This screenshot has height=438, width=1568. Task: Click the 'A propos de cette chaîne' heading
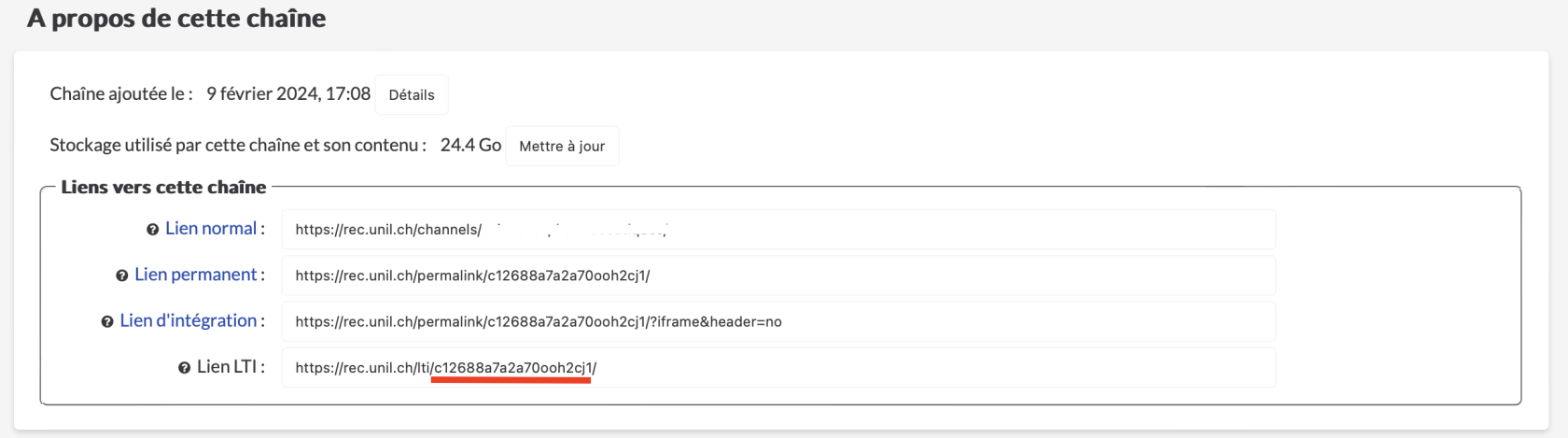click(x=176, y=19)
